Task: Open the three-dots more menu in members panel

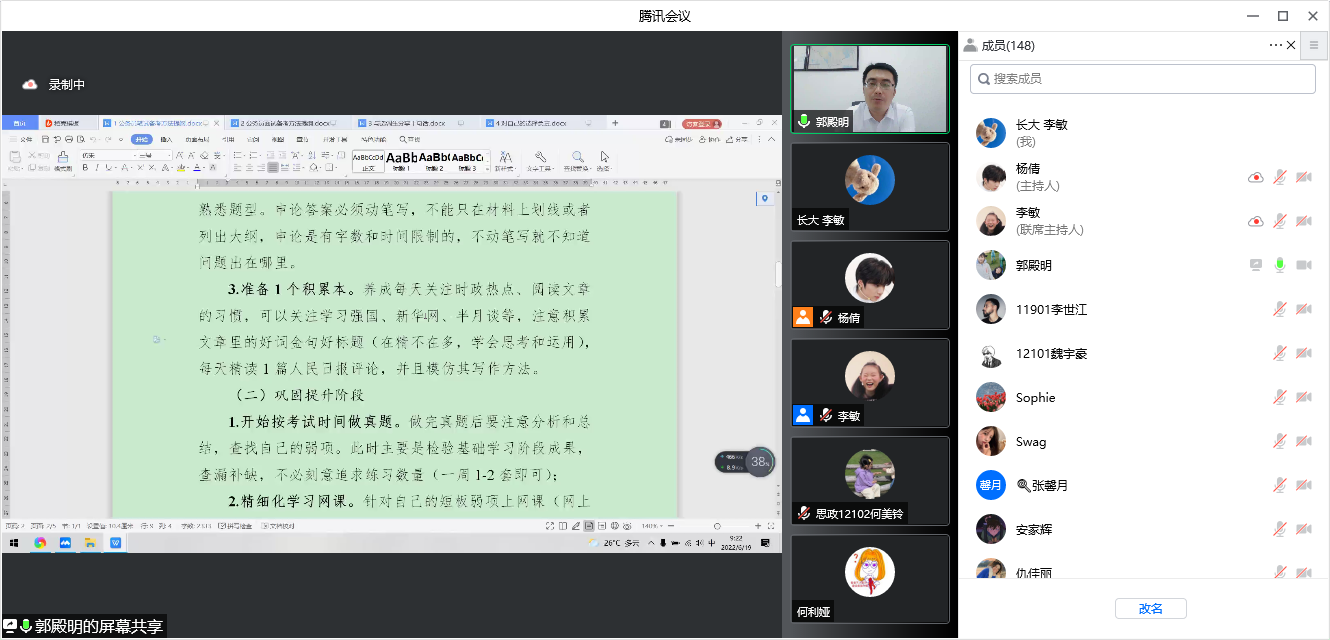Action: tap(1275, 45)
